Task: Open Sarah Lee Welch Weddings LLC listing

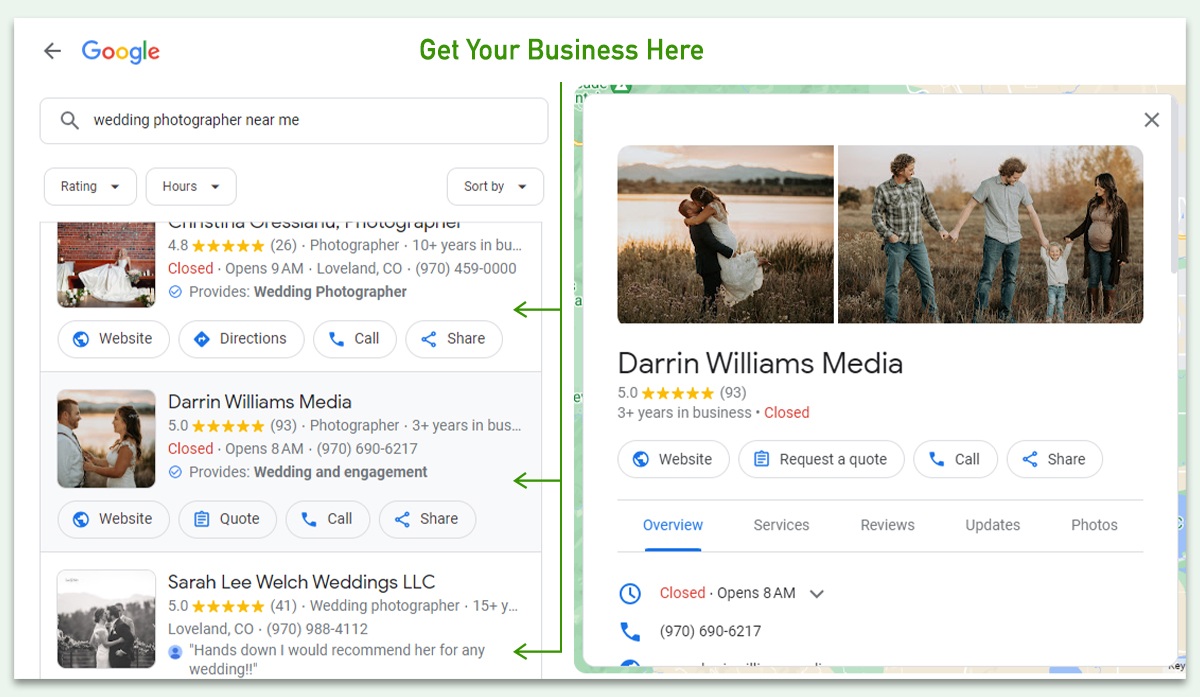Action: pyautogui.click(x=302, y=582)
